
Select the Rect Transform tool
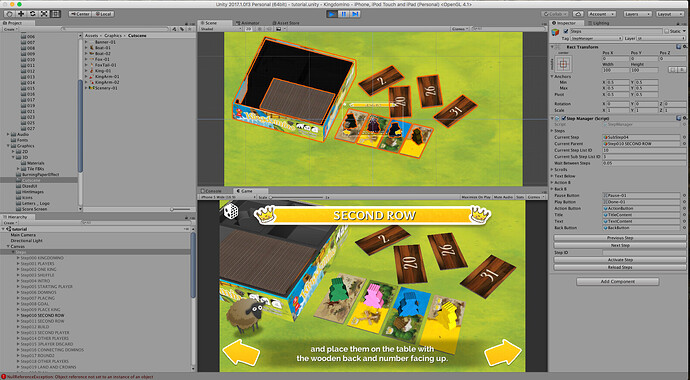point(56,14)
